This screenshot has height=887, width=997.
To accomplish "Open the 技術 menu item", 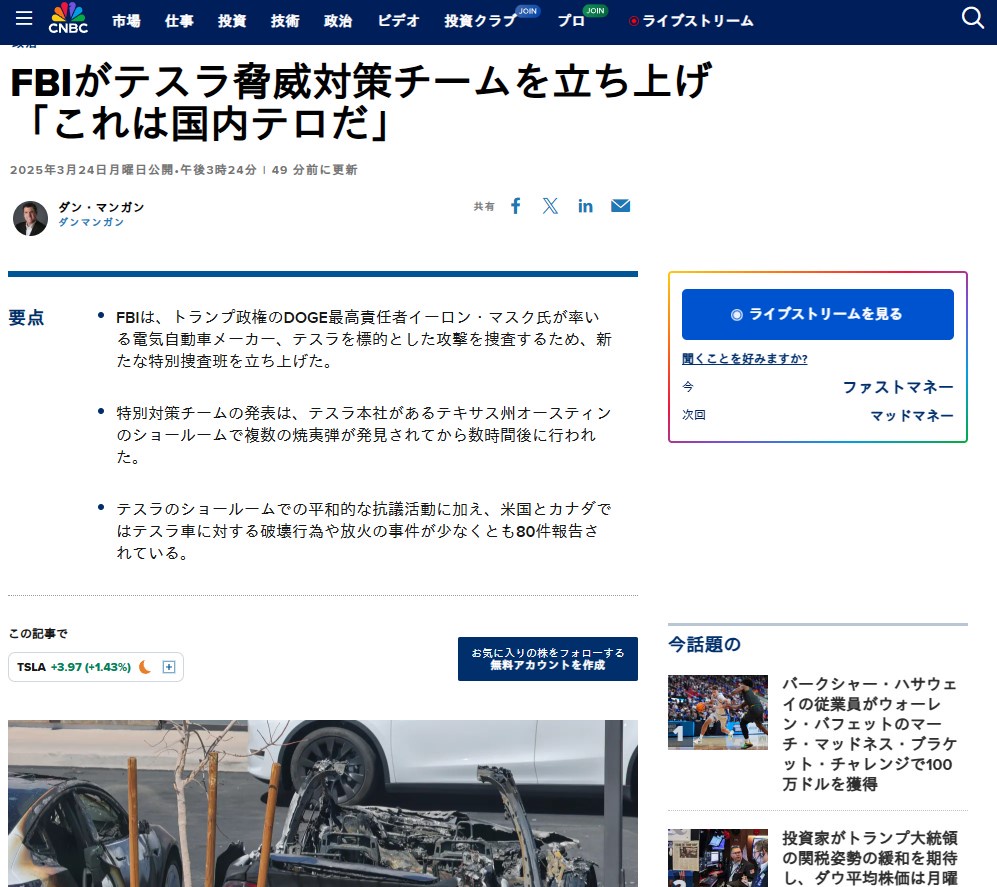I will pos(285,21).
